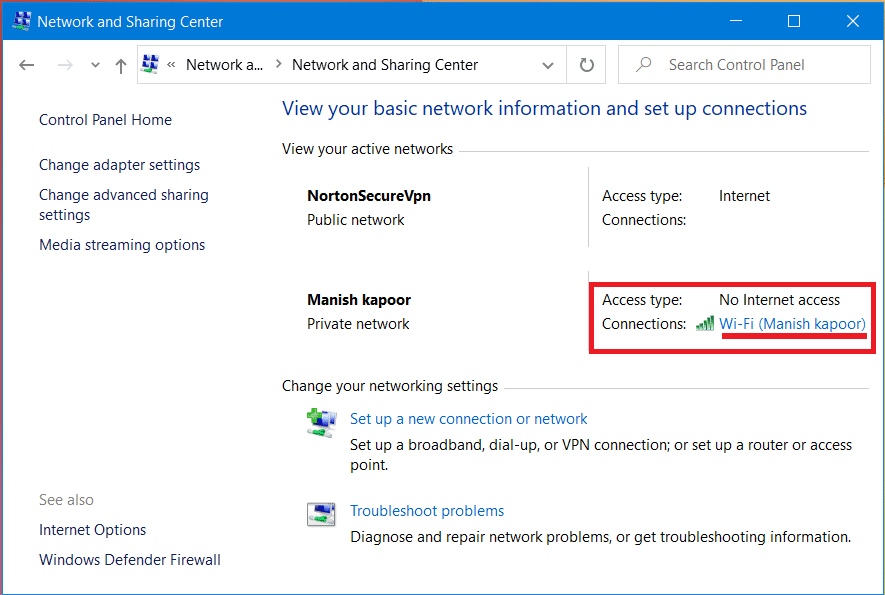Click the 'Public network' label
Viewport: 885px width, 595px height.
coord(356,220)
